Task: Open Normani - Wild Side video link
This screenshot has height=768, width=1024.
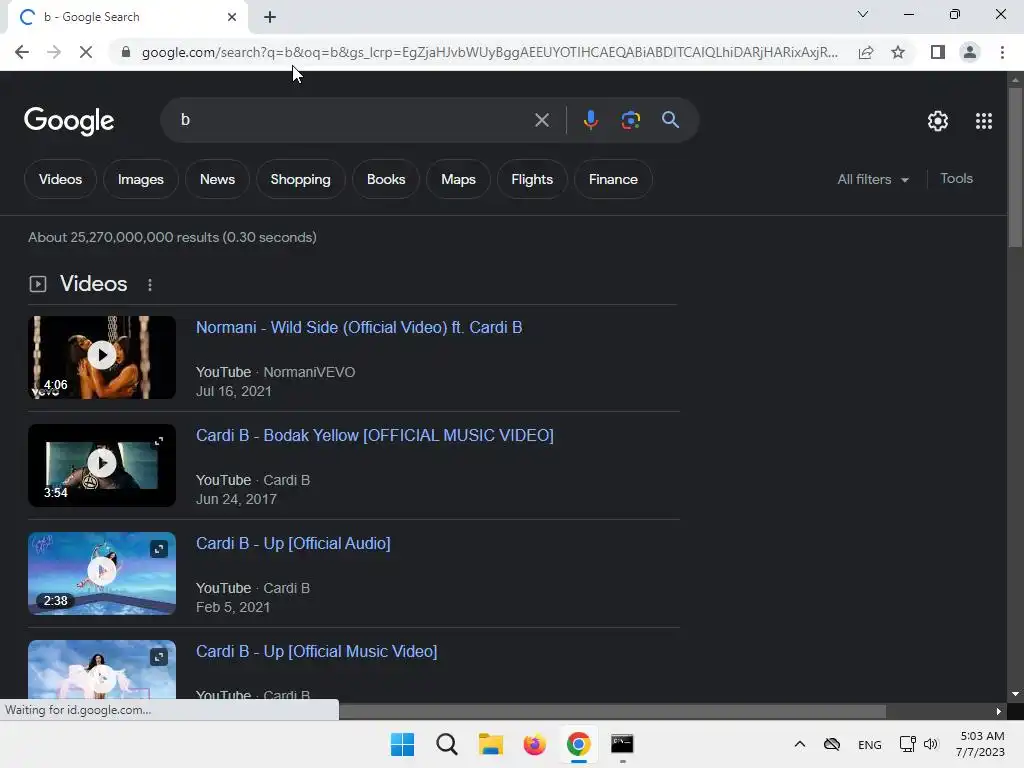Action: [x=359, y=327]
